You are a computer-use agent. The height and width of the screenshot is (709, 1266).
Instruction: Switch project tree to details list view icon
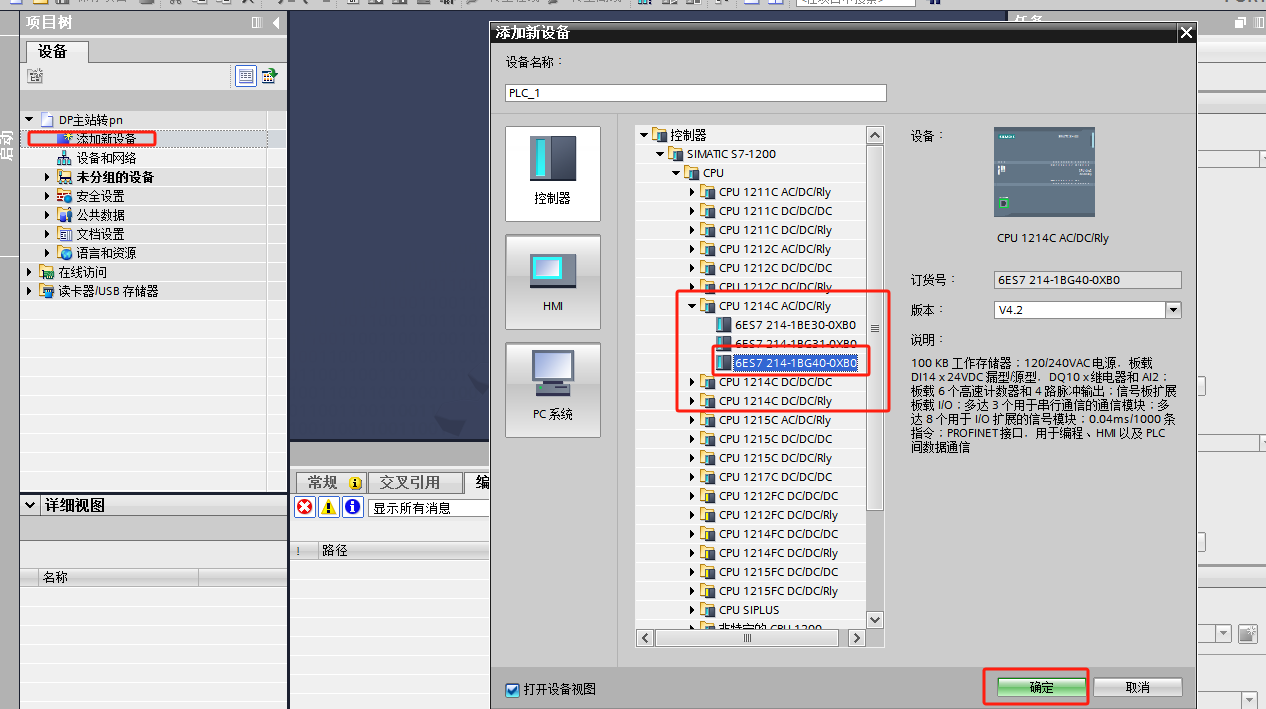point(246,76)
